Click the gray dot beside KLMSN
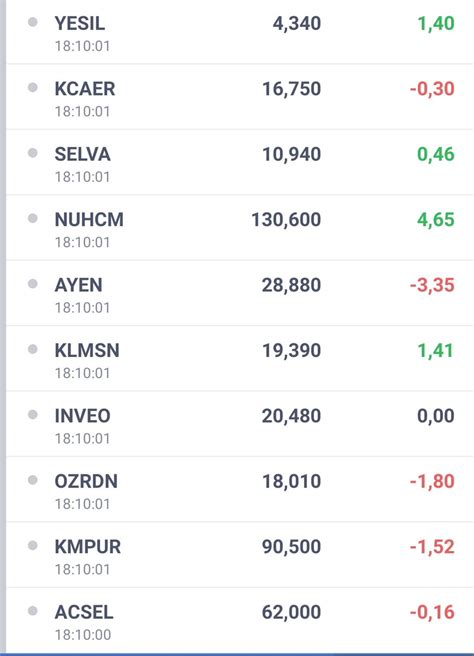This screenshot has width=474, height=656. click(x=33, y=349)
